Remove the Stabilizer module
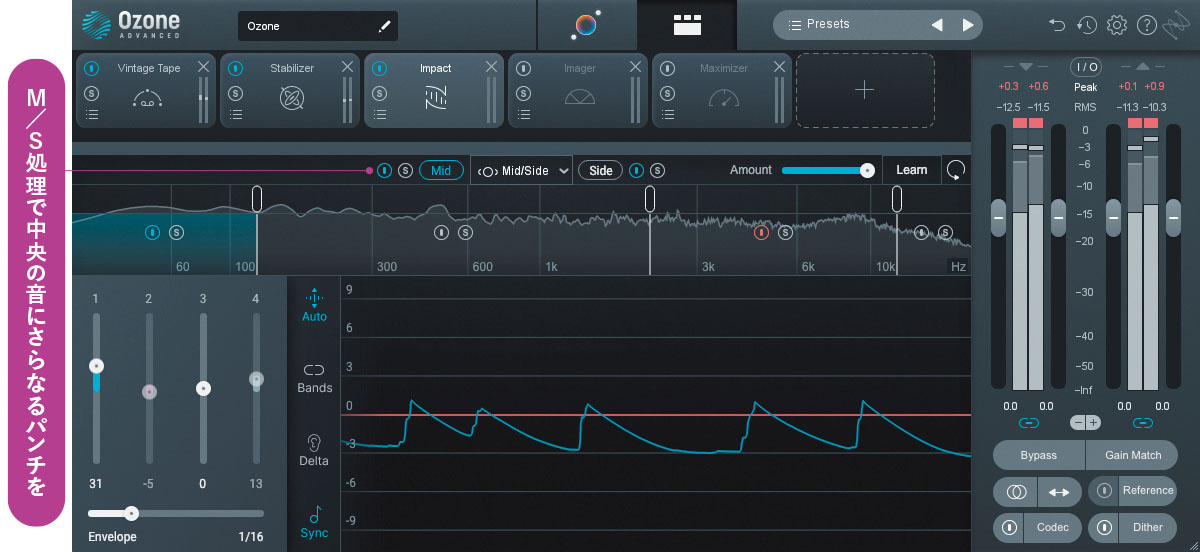 click(x=348, y=67)
